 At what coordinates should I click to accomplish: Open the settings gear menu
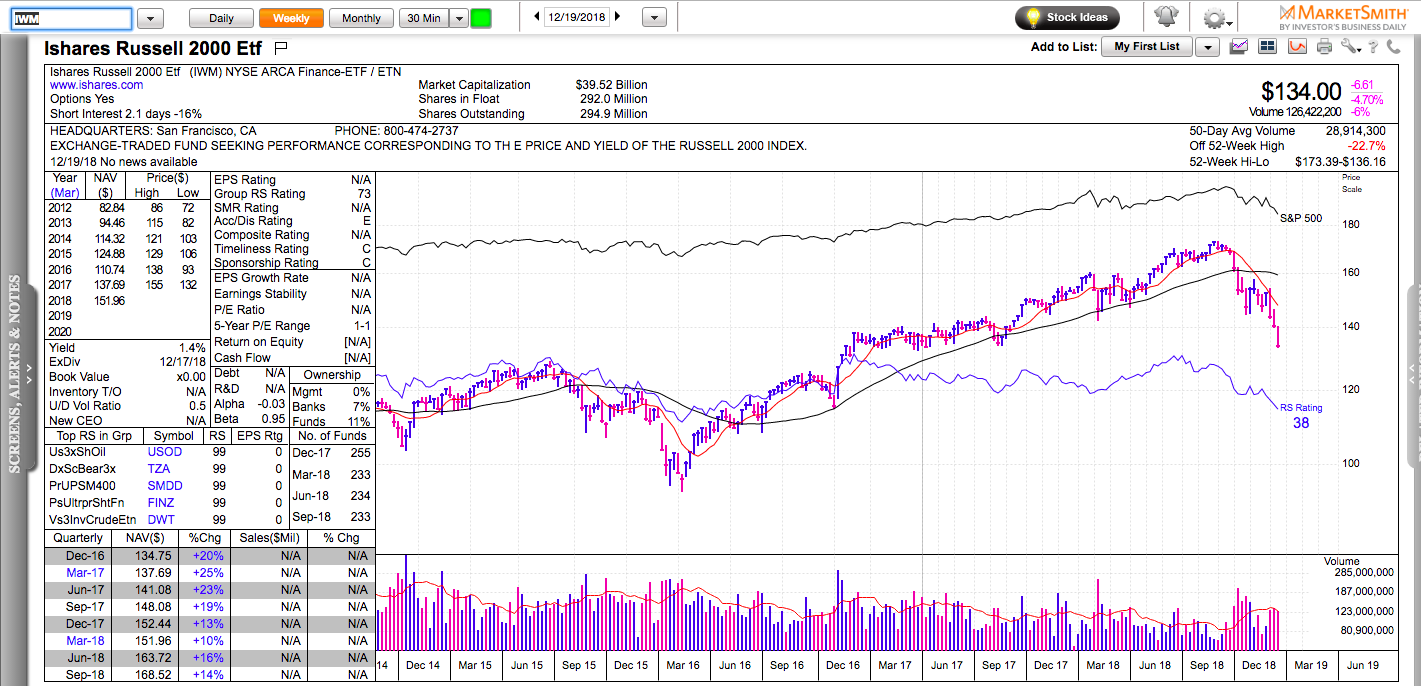[x=1215, y=18]
